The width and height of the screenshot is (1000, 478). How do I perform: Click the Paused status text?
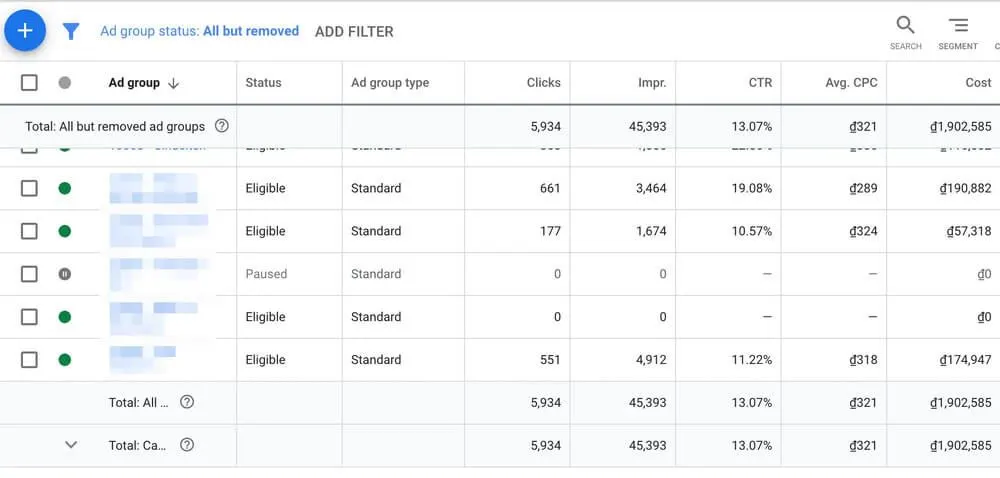point(266,274)
